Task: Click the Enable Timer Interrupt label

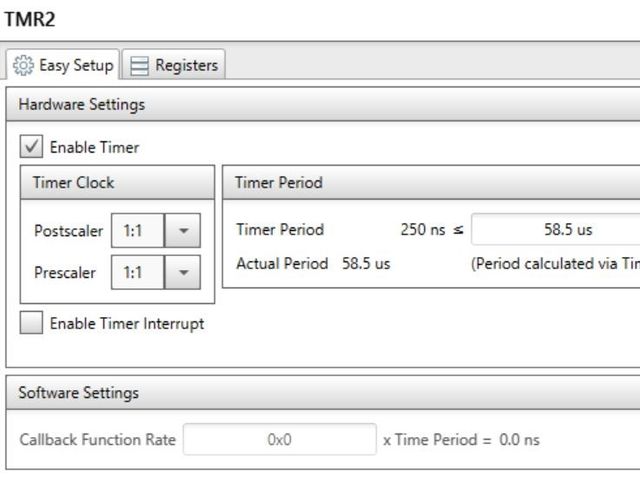Action: (x=127, y=323)
